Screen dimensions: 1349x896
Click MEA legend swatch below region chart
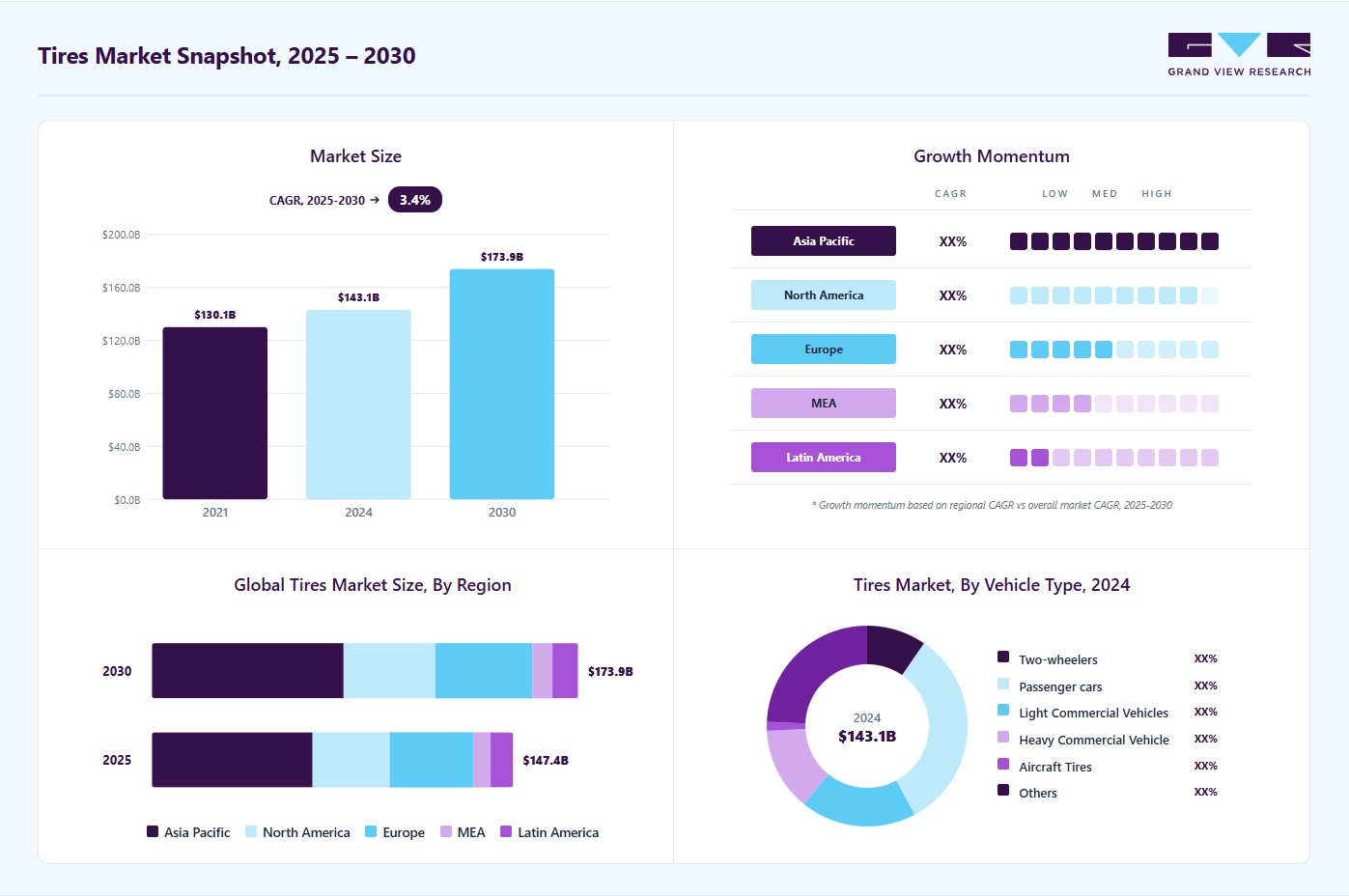pos(446,831)
